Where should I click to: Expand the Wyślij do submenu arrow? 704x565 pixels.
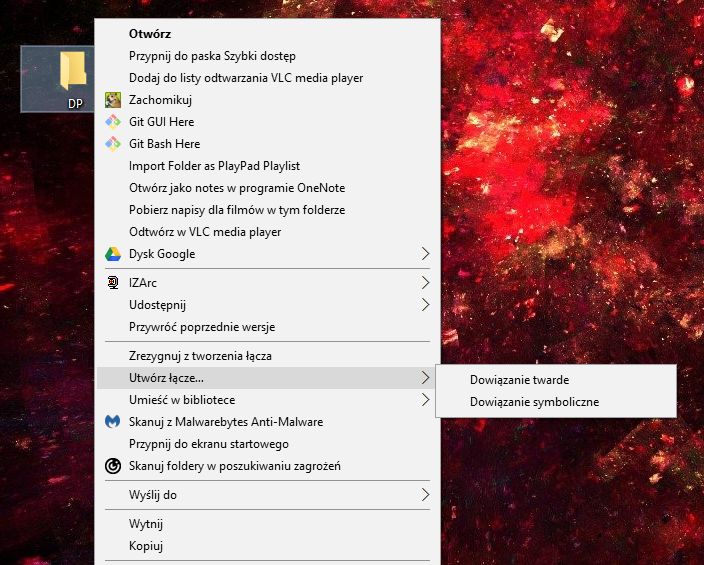pos(425,495)
